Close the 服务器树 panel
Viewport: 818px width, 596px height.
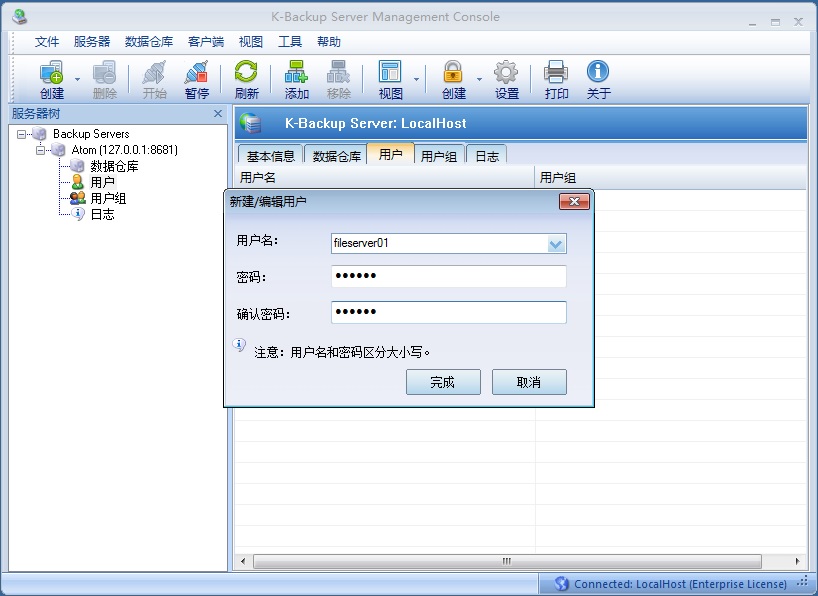pyautogui.click(x=218, y=113)
